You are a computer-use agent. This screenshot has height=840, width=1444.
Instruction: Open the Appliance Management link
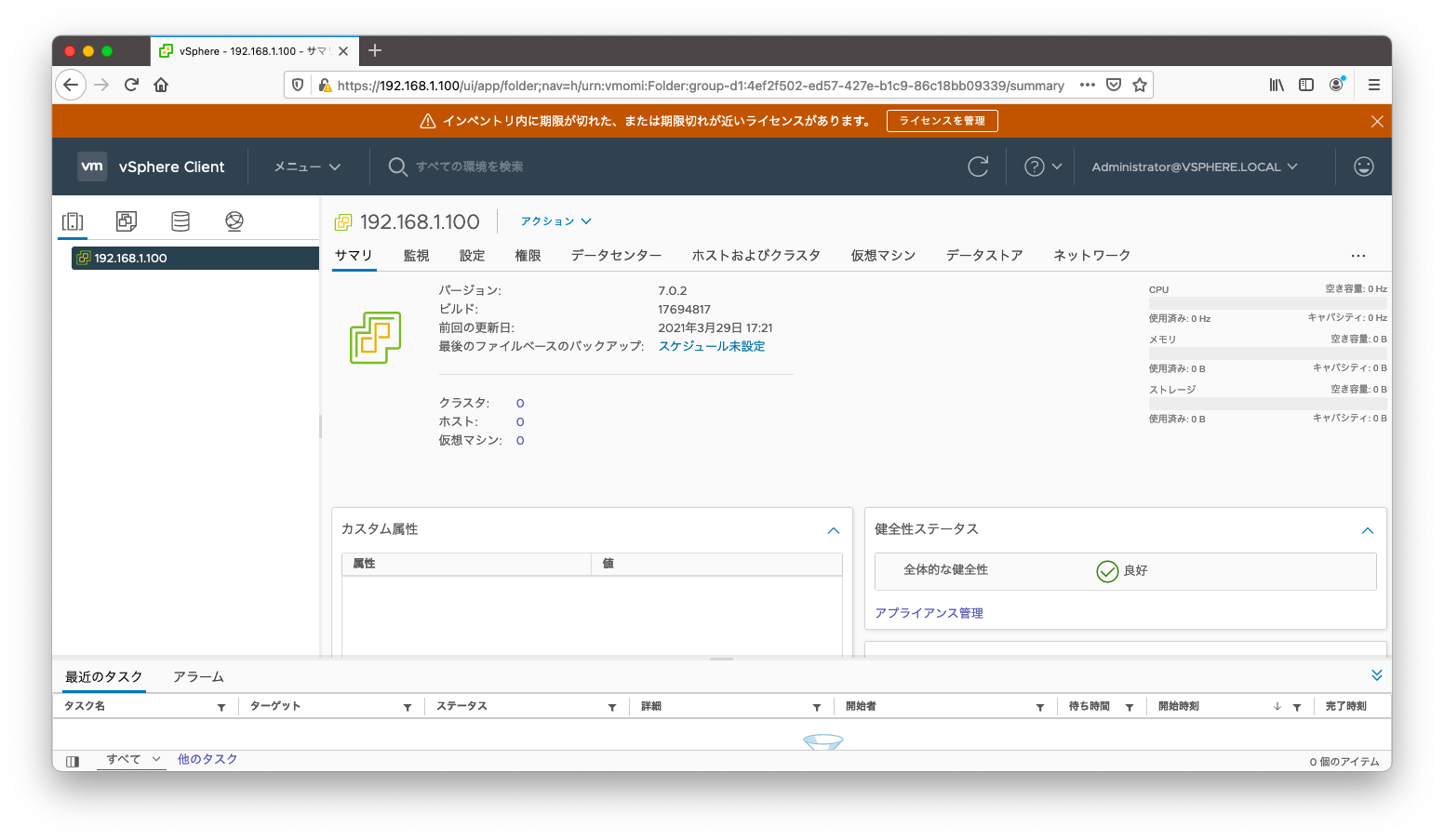[x=929, y=613]
